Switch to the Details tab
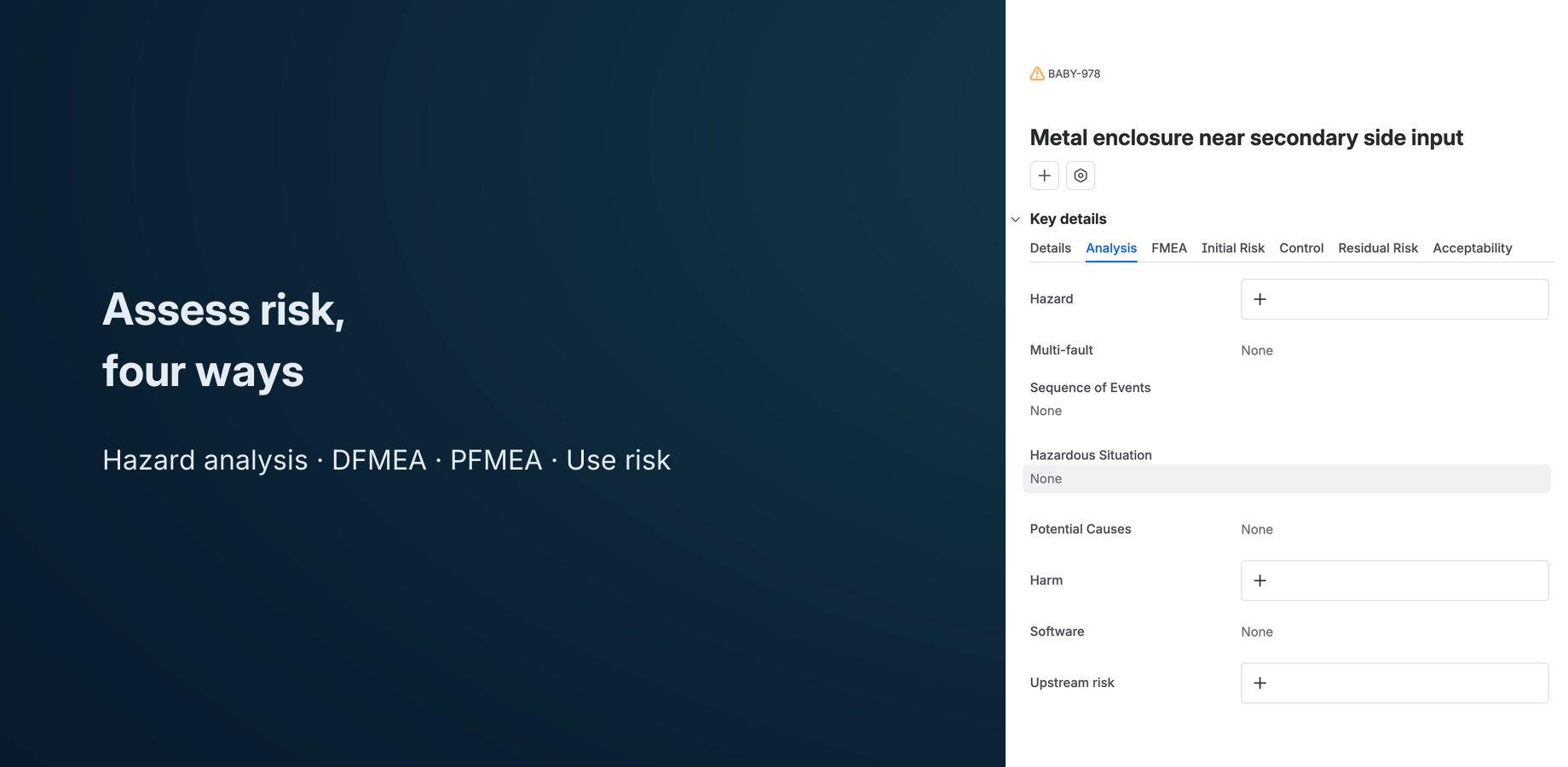Viewport: 1568px width, 767px height. pyautogui.click(x=1051, y=248)
